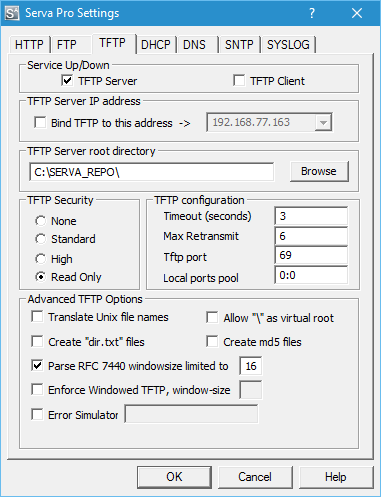Click the Timeout seconds input field
Screen dimensions: 381x497
(311, 216)
